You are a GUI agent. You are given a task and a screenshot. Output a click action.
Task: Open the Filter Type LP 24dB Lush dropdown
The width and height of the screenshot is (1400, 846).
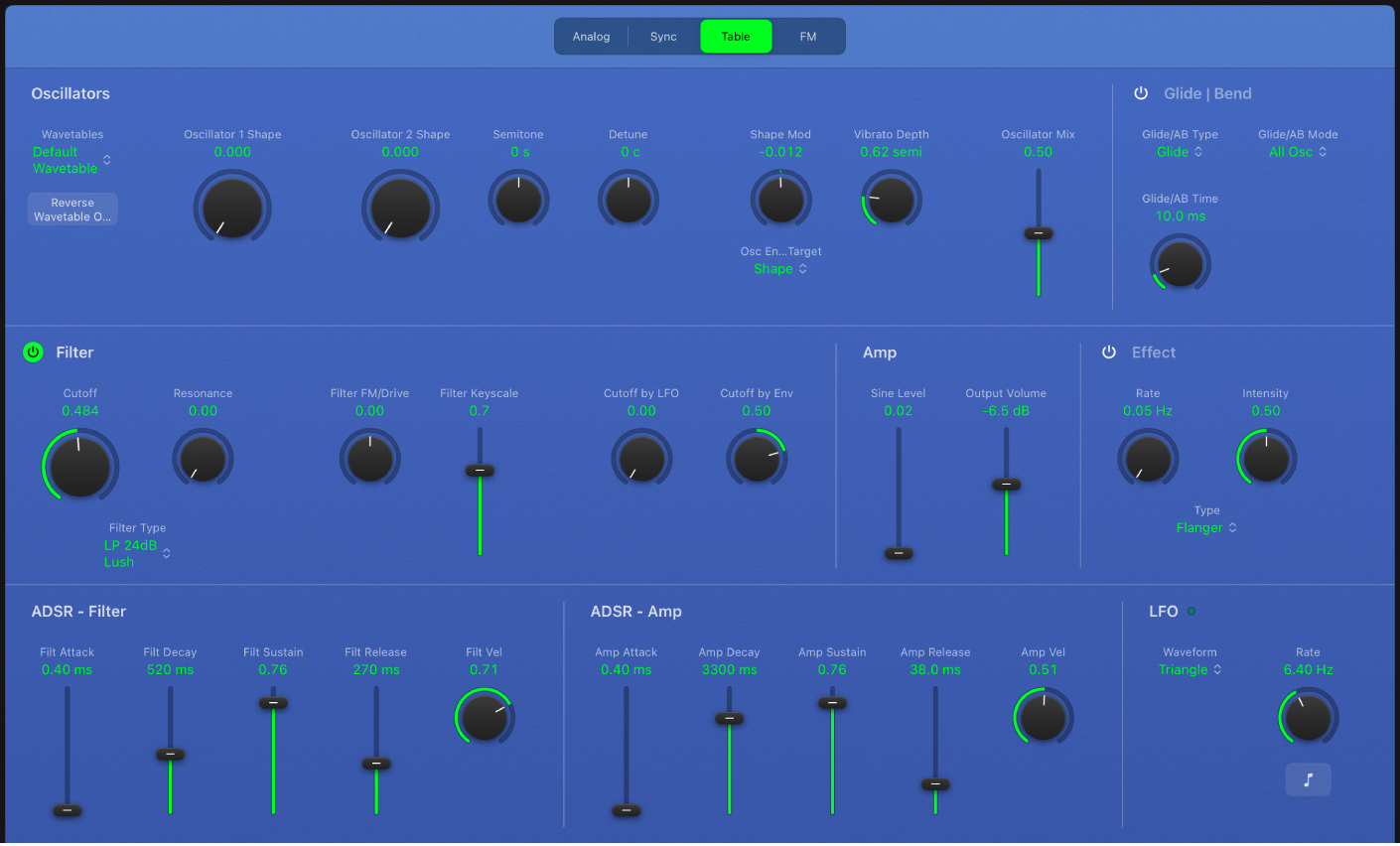click(x=137, y=553)
